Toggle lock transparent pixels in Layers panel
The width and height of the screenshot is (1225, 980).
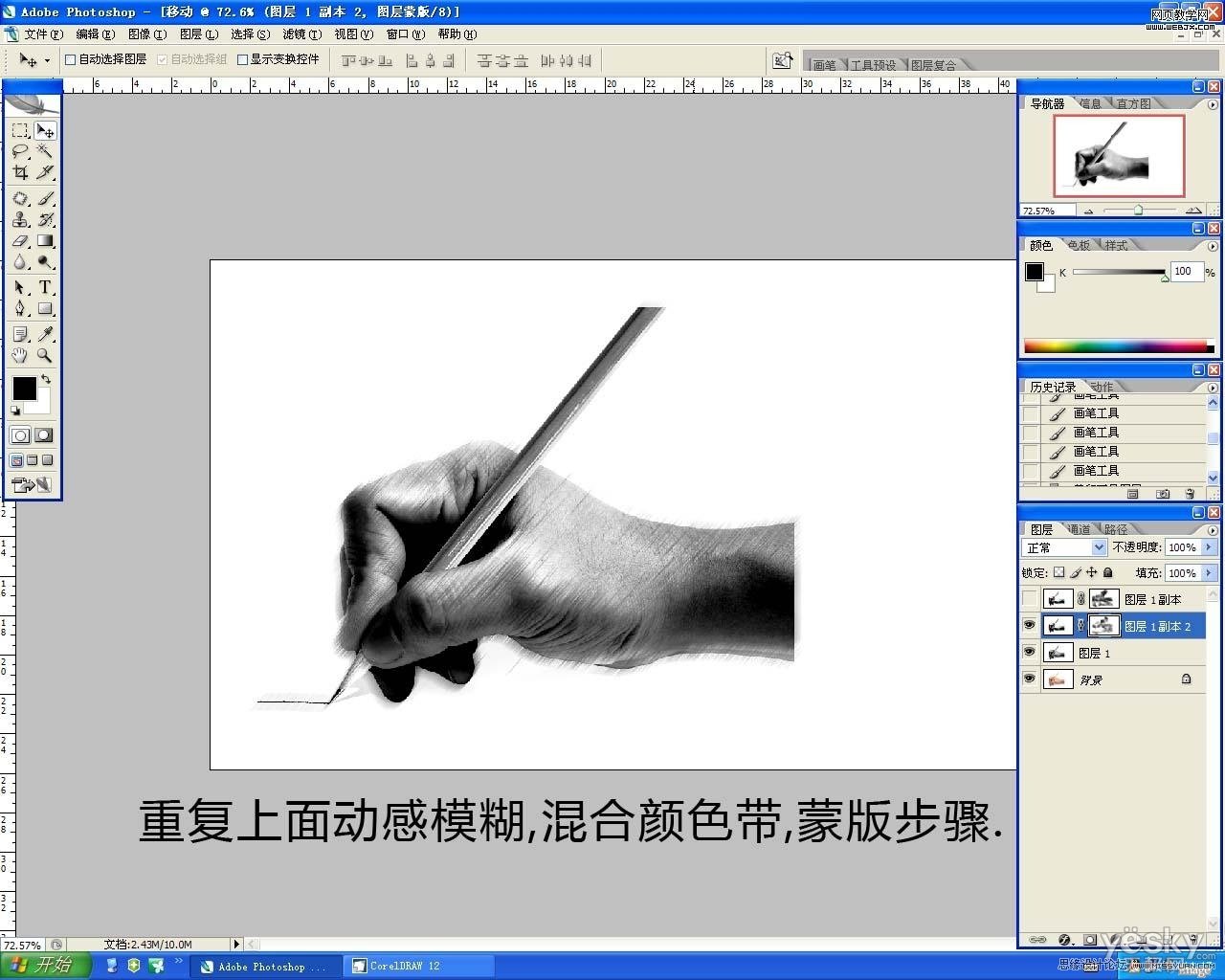[x=1058, y=572]
